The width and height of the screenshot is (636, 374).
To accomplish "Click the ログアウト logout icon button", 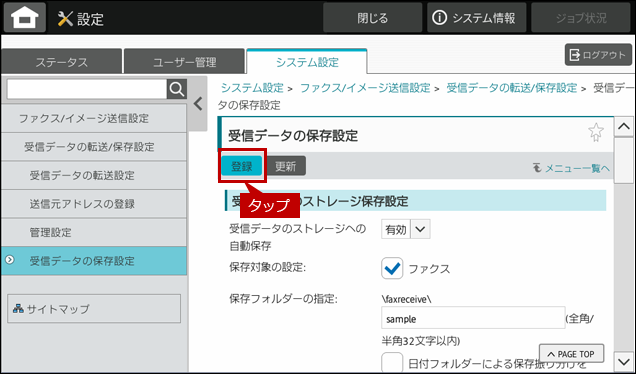I will (598, 55).
